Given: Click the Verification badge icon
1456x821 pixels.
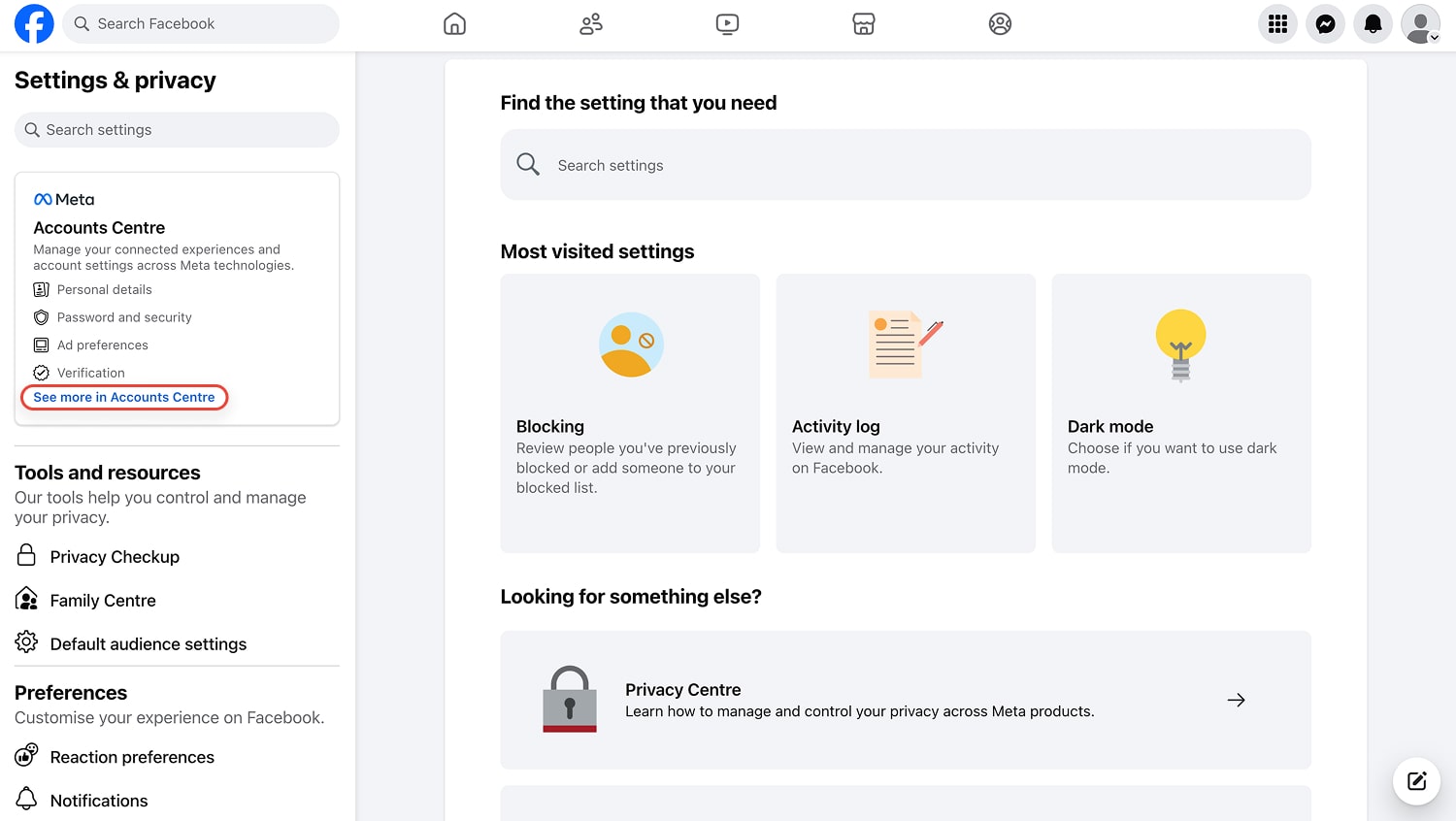Looking at the screenshot, I should [41, 373].
